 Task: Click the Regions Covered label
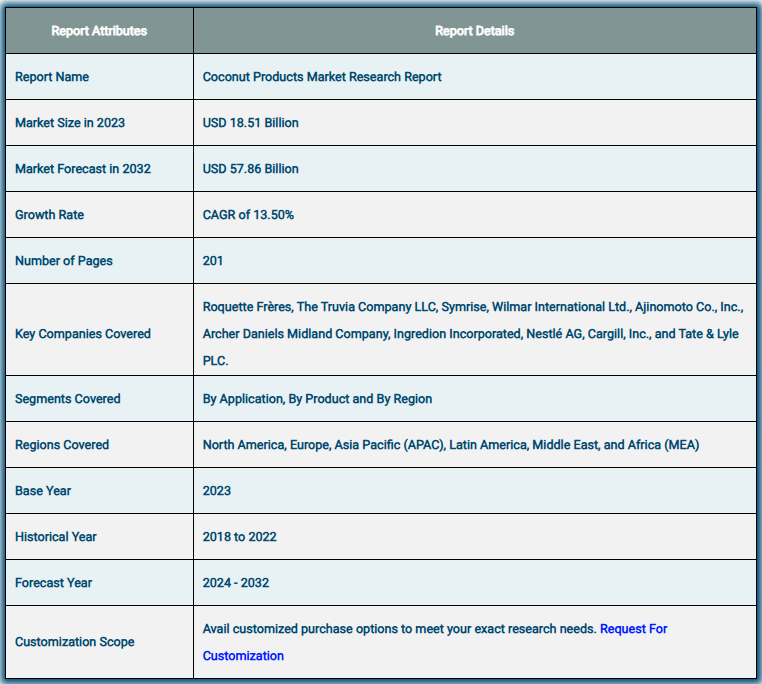coord(62,445)
